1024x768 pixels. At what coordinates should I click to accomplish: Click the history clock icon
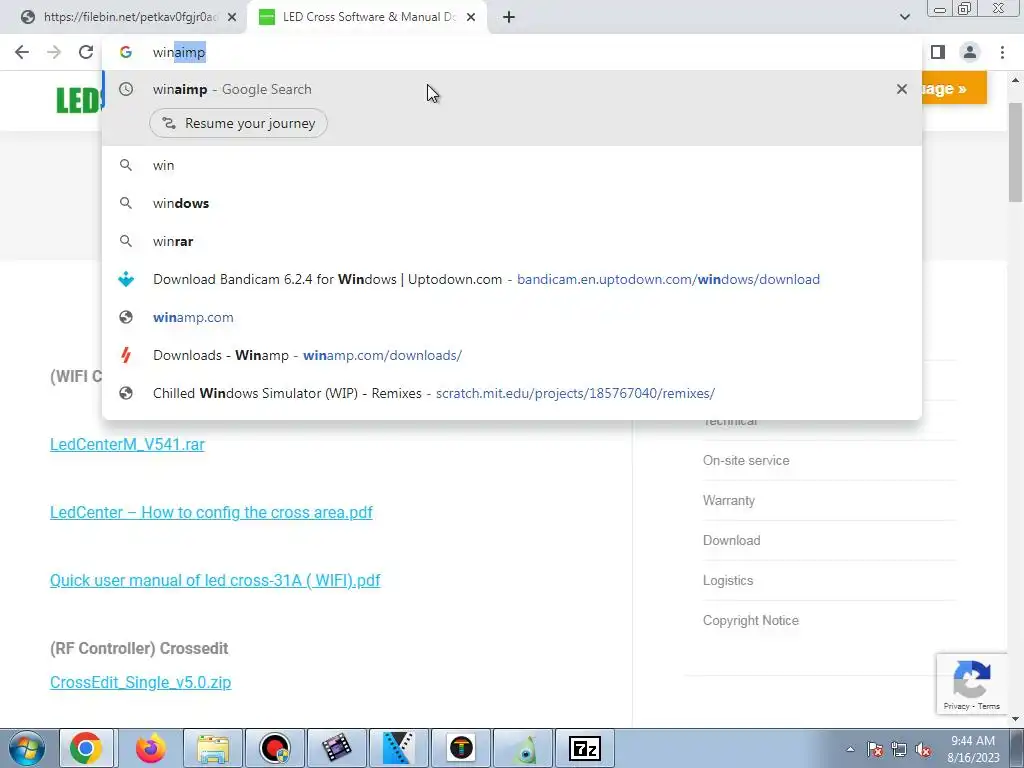126,89
